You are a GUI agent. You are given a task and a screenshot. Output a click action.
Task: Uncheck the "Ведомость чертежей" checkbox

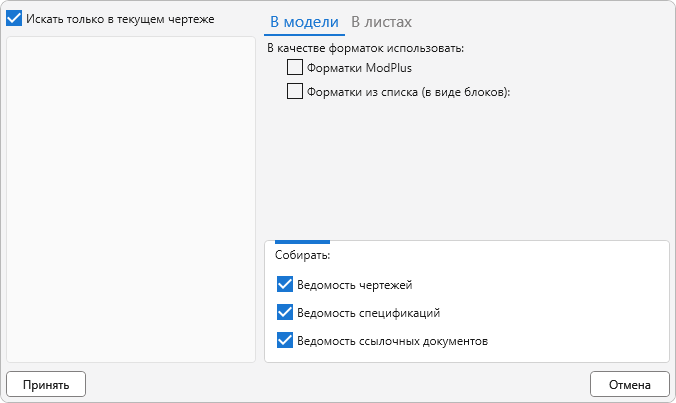click(285, 284)
